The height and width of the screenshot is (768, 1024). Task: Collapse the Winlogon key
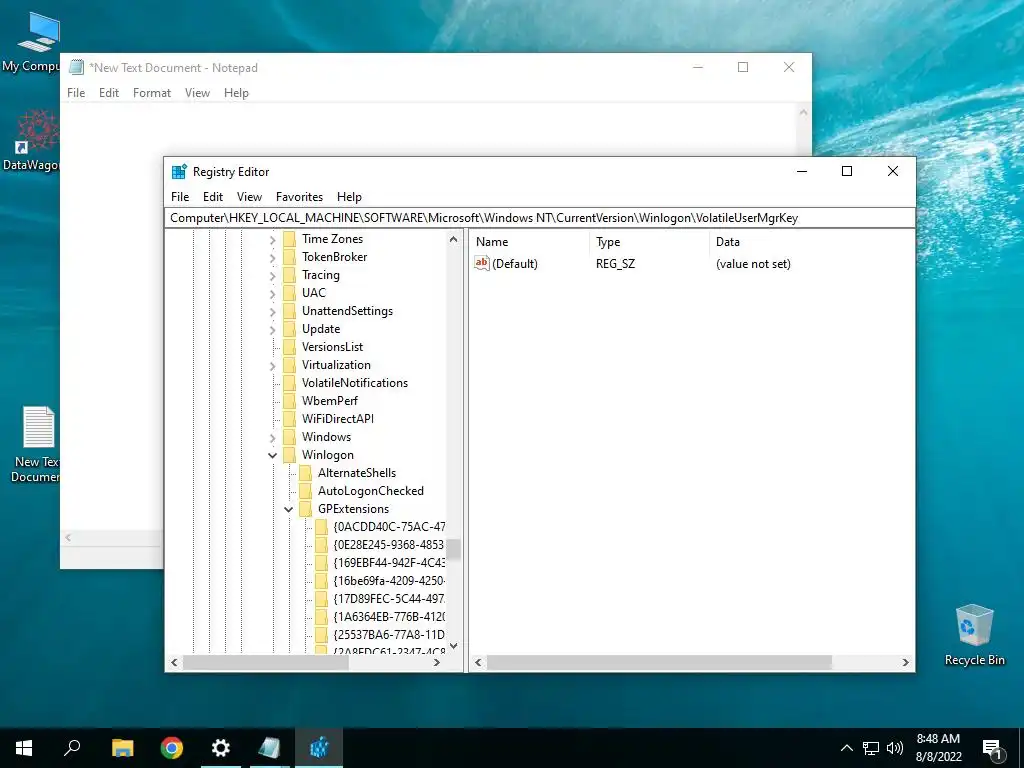[x=272, y=455]
